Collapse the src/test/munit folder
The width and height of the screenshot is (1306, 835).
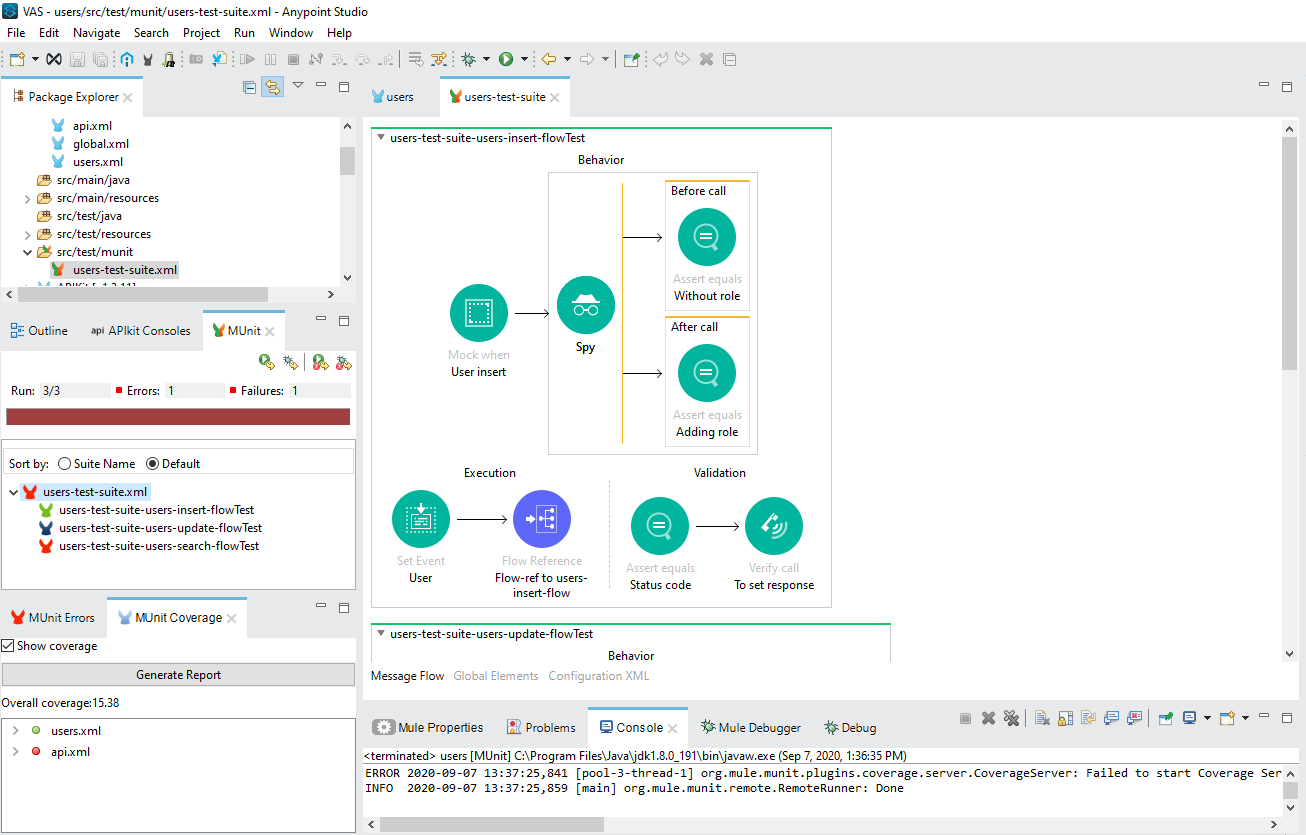pos(28,252)
